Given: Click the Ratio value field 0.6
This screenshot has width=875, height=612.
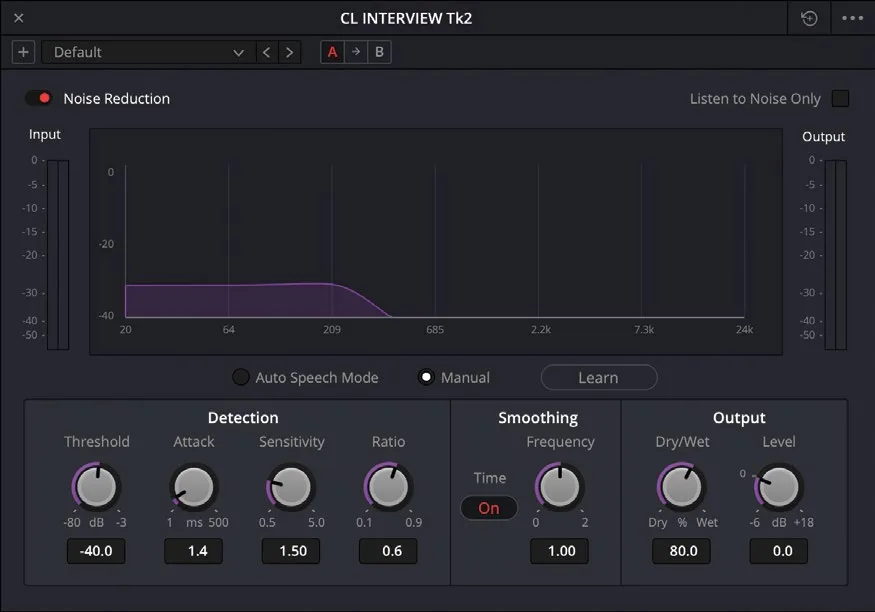Looking at the screenshot, I should (388, 551).
